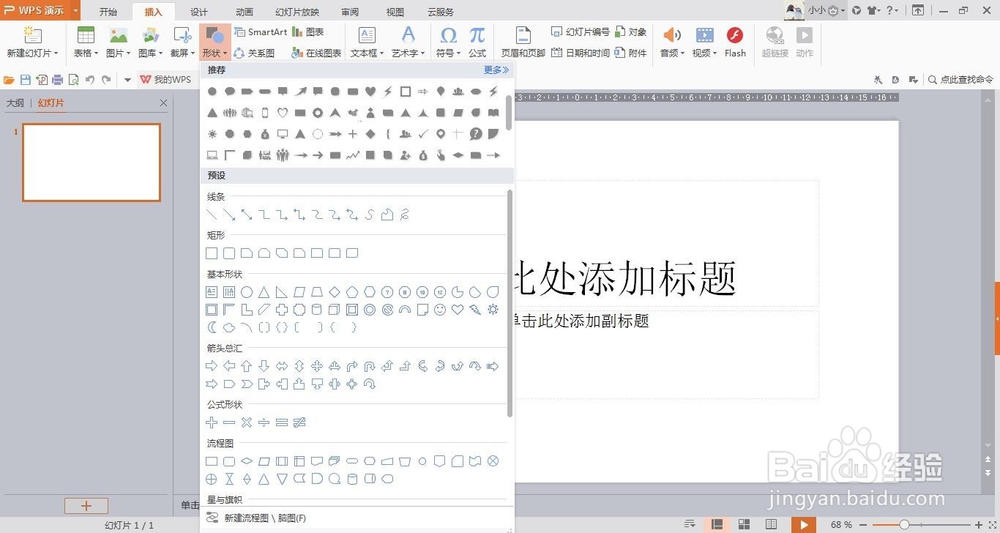Choose the rounded rectangle in 矩形

coord(229,253)
